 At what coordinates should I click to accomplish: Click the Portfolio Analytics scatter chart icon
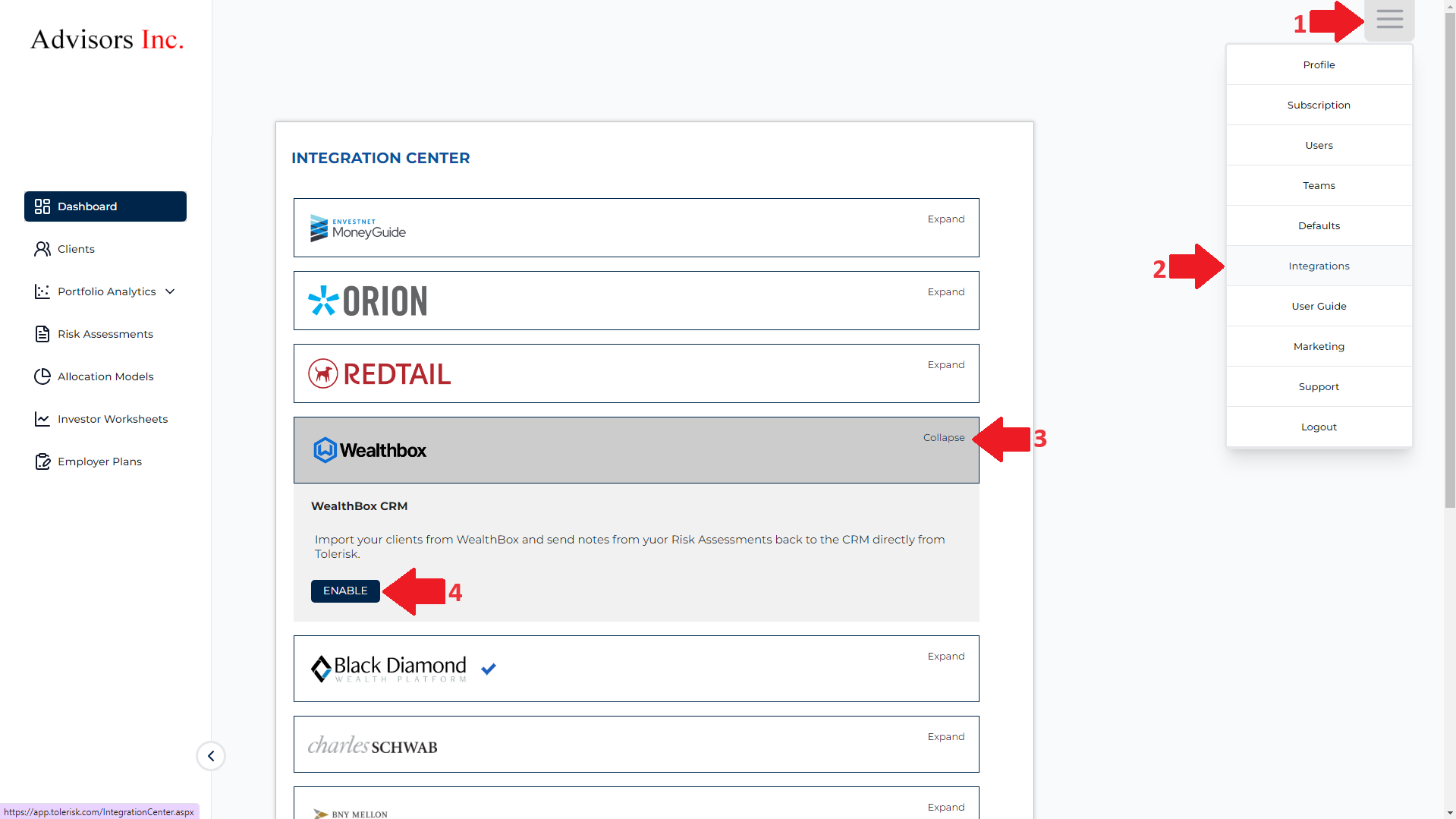[x=42, y=291]
